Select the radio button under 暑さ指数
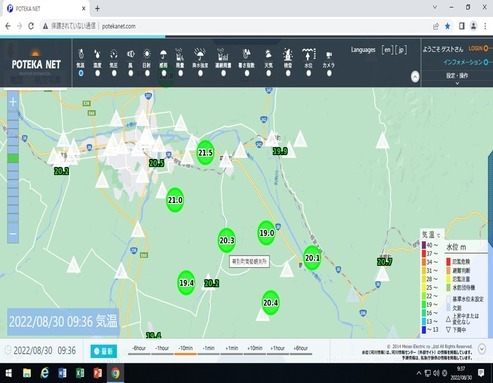 pos(247,73)
